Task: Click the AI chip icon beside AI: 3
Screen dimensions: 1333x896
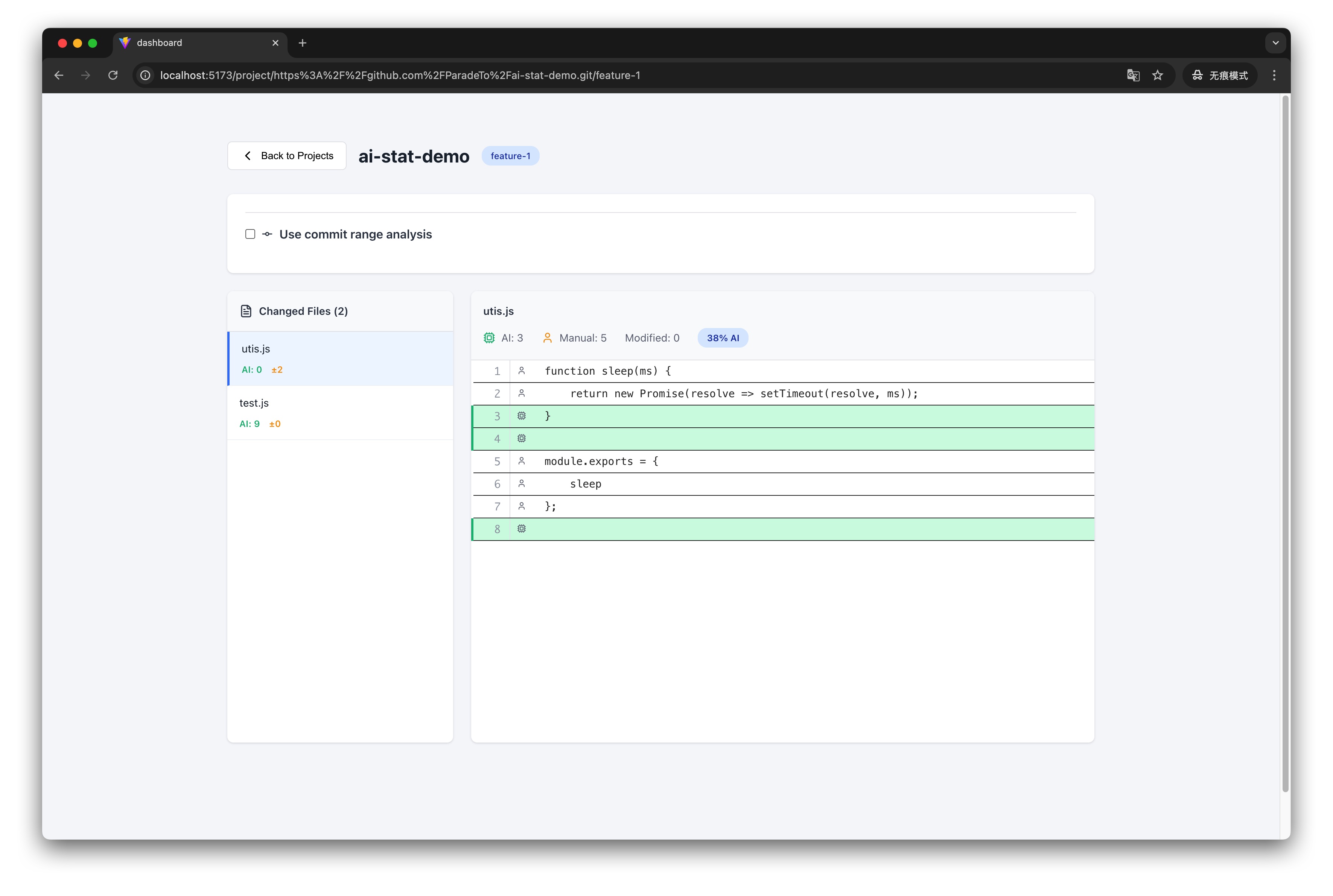Action: click(489, 338)
